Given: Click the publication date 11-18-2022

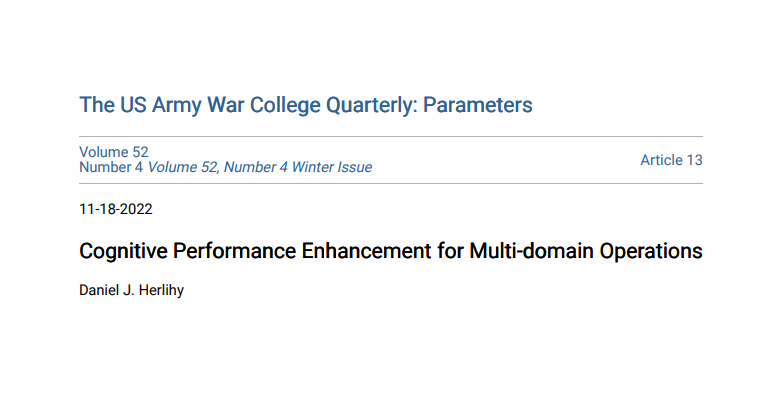Looking at the screenshot, I should pyautogui.click(x=116, y=209).
